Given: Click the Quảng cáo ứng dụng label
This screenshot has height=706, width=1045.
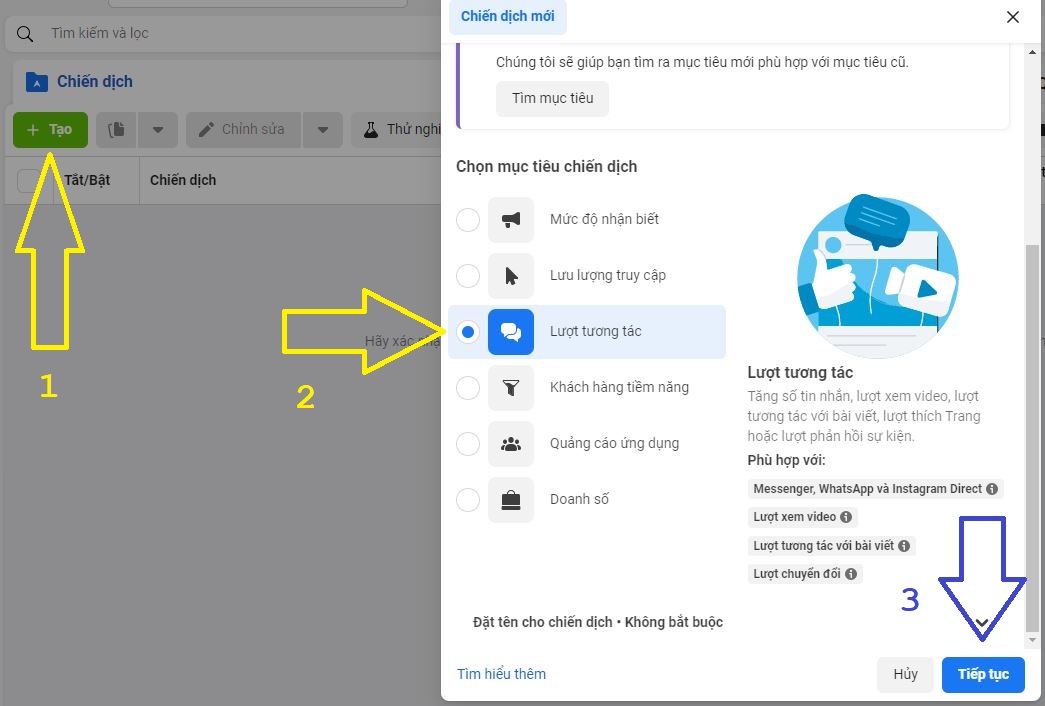Looking at the screenshot, I should (614, 443).
